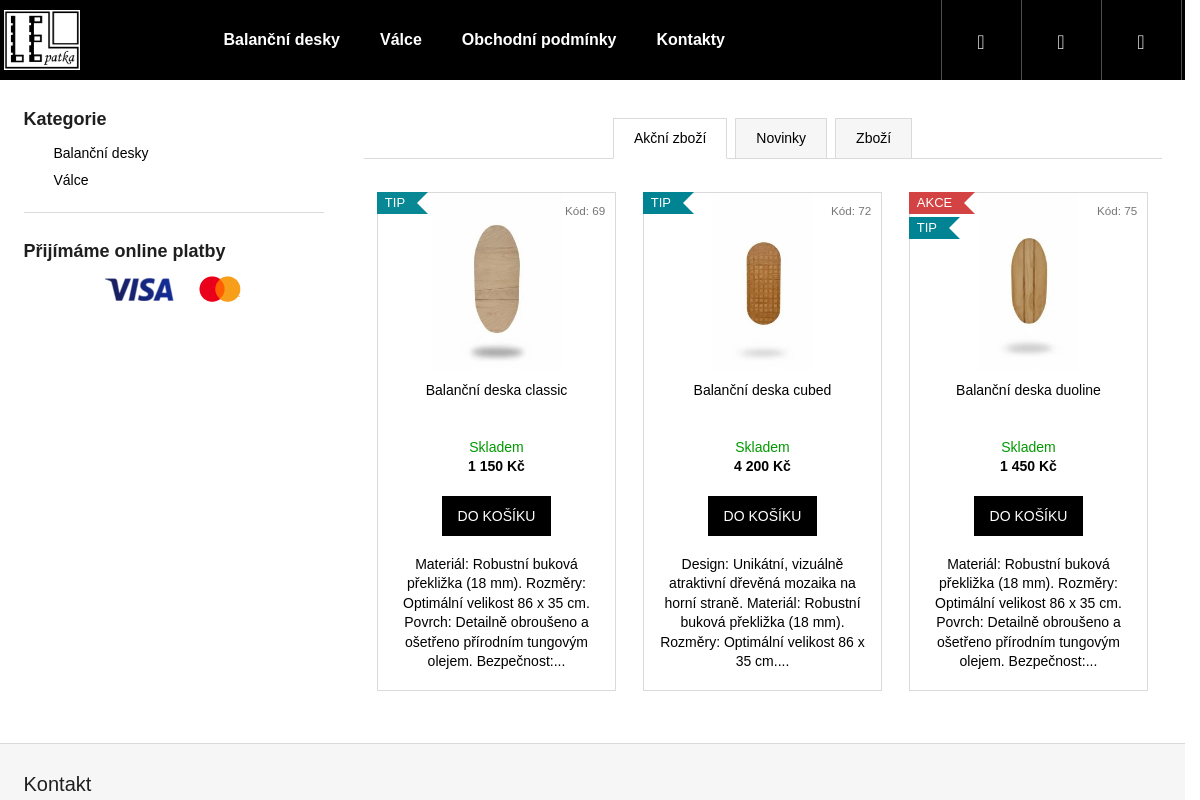Open the Balanční desky category in the sidebar
The width and height of the screenshot is (1200, 800).
(101, 153)
